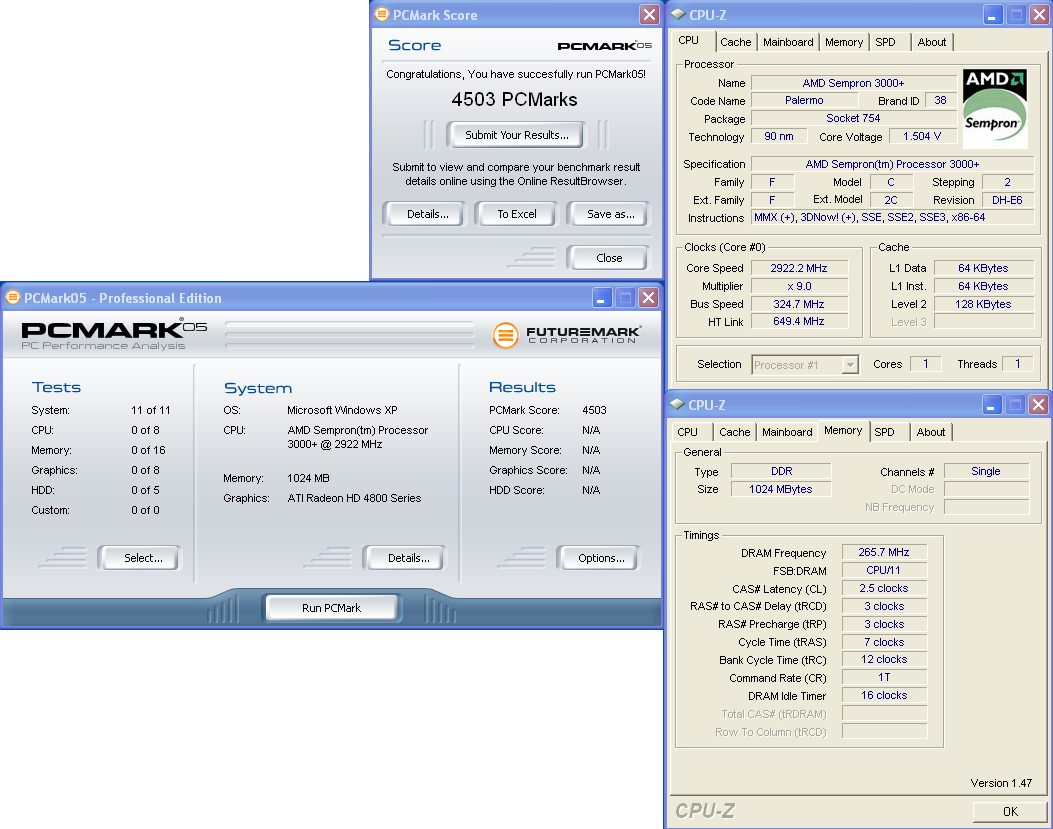Click the Futuremark Corporation orange logo
The width and height of the screenshot is (1053, 829).
click(x=506, y=335)
